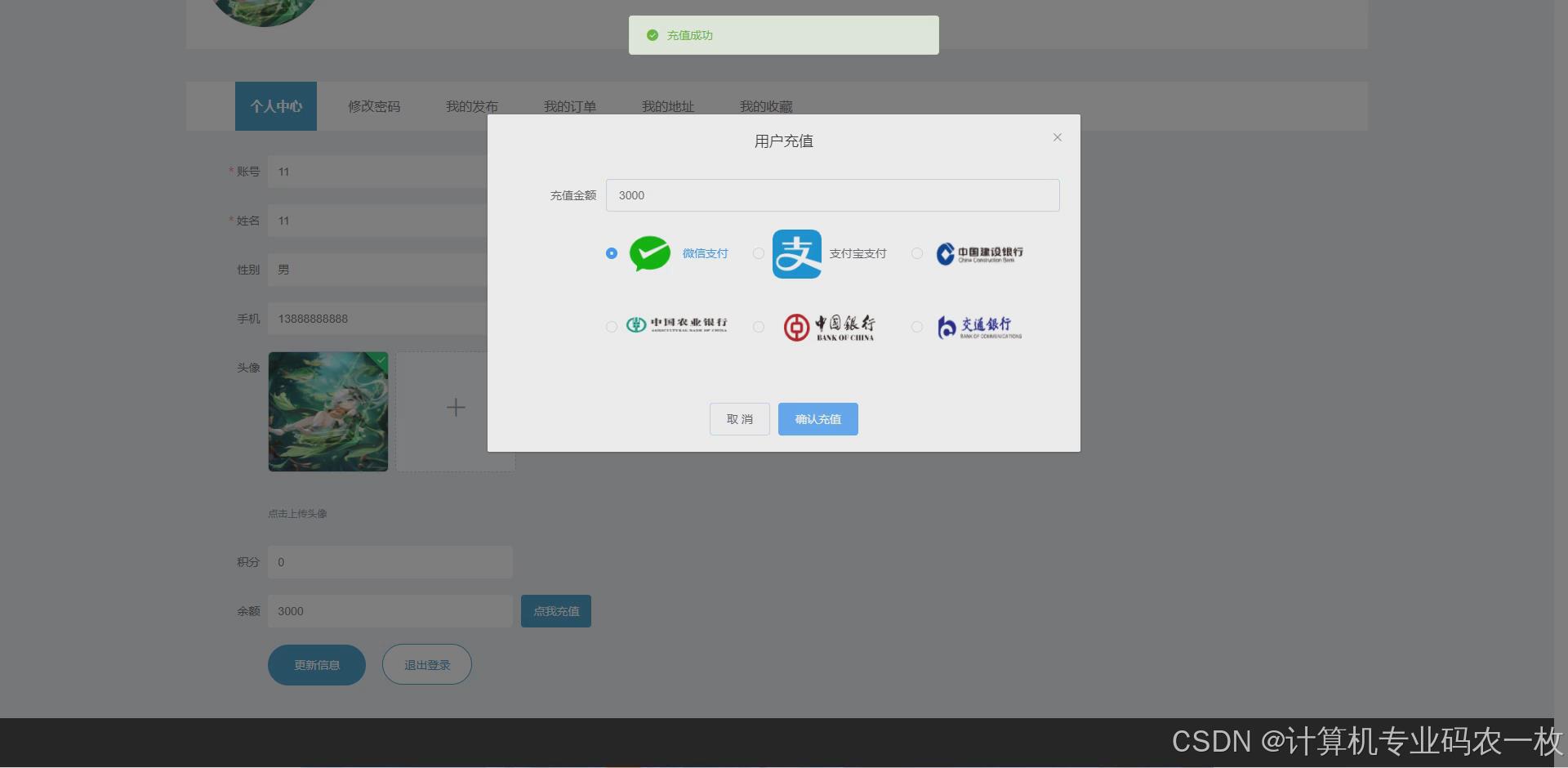This screenshot has height=768, width=1568.
Task: Click the WeChat Pay logo icon
Action: (650, 253)
